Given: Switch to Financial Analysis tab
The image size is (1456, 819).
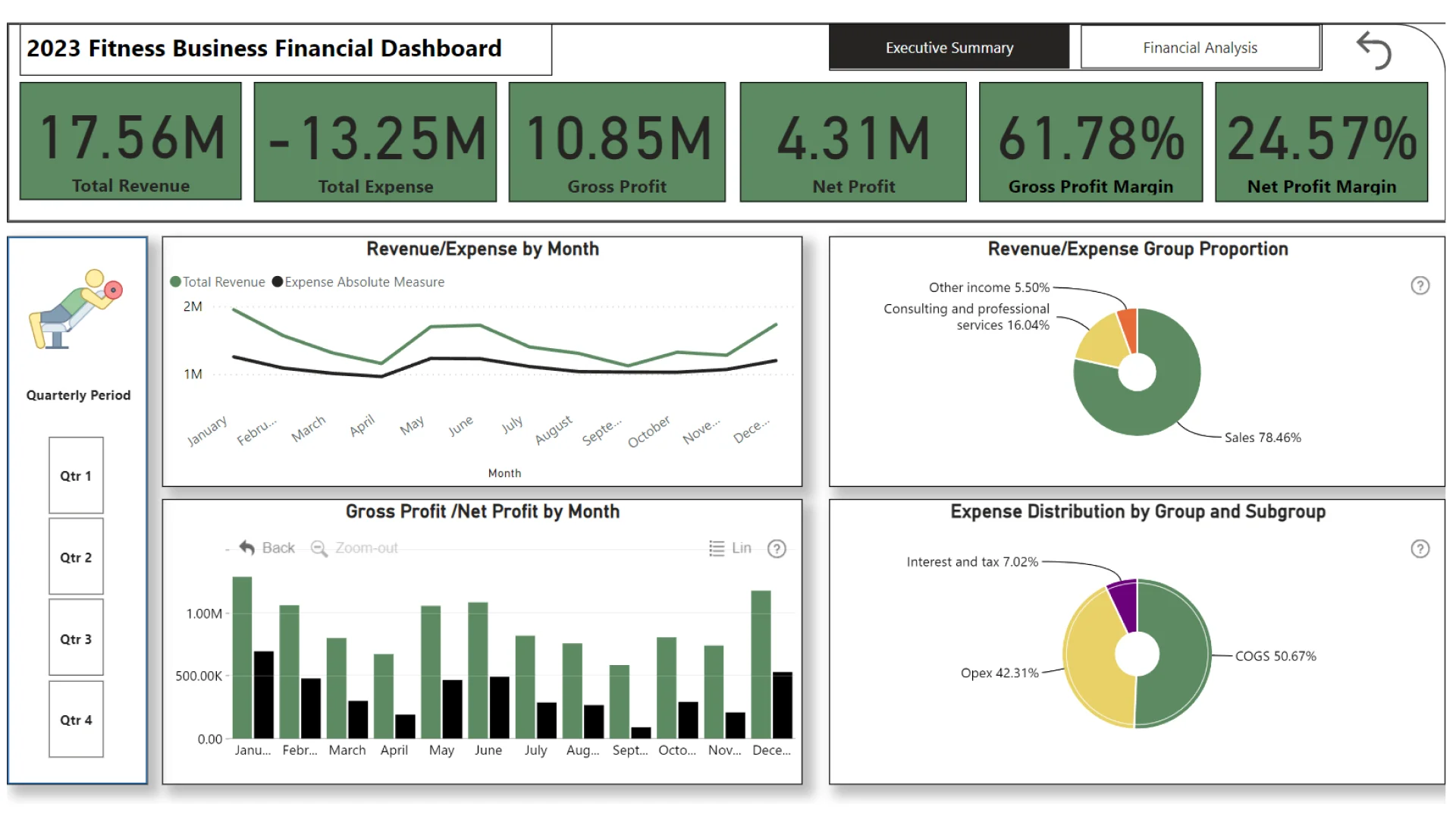Looking at the screenshot, I should tap(1200, 48).
